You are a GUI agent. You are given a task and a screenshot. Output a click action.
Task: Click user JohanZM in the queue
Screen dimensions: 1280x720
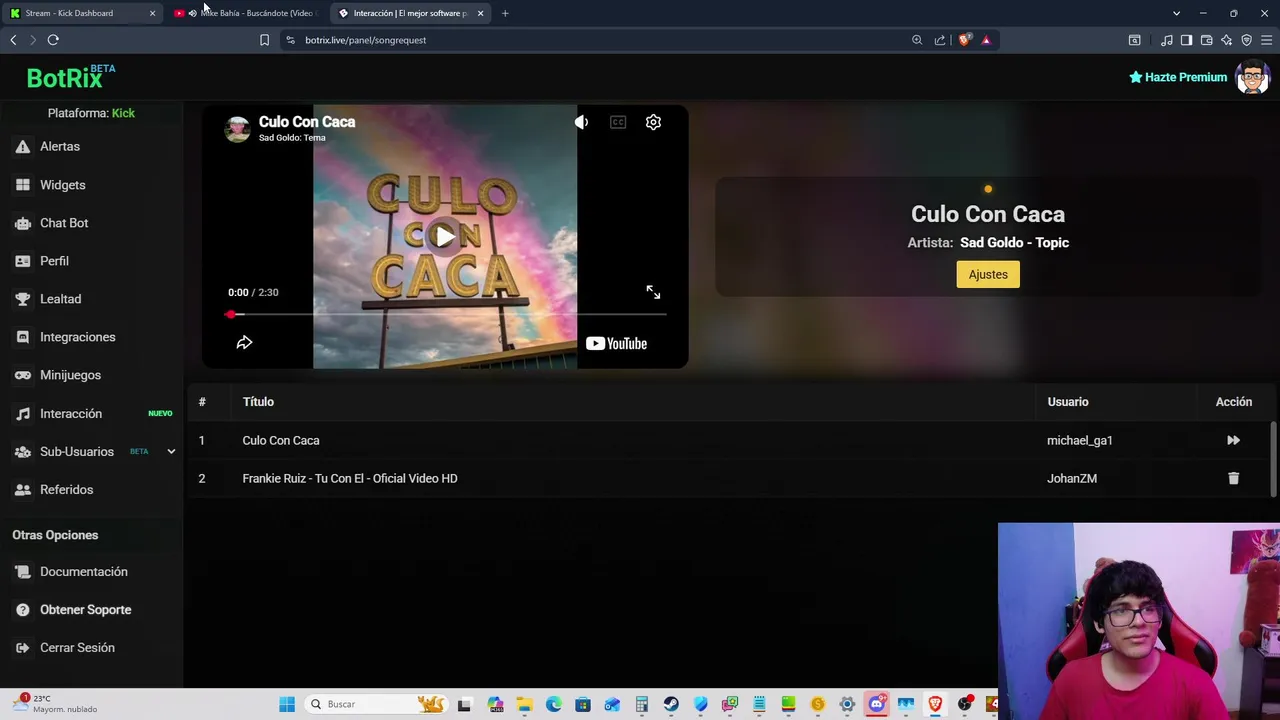[1072, 478]
